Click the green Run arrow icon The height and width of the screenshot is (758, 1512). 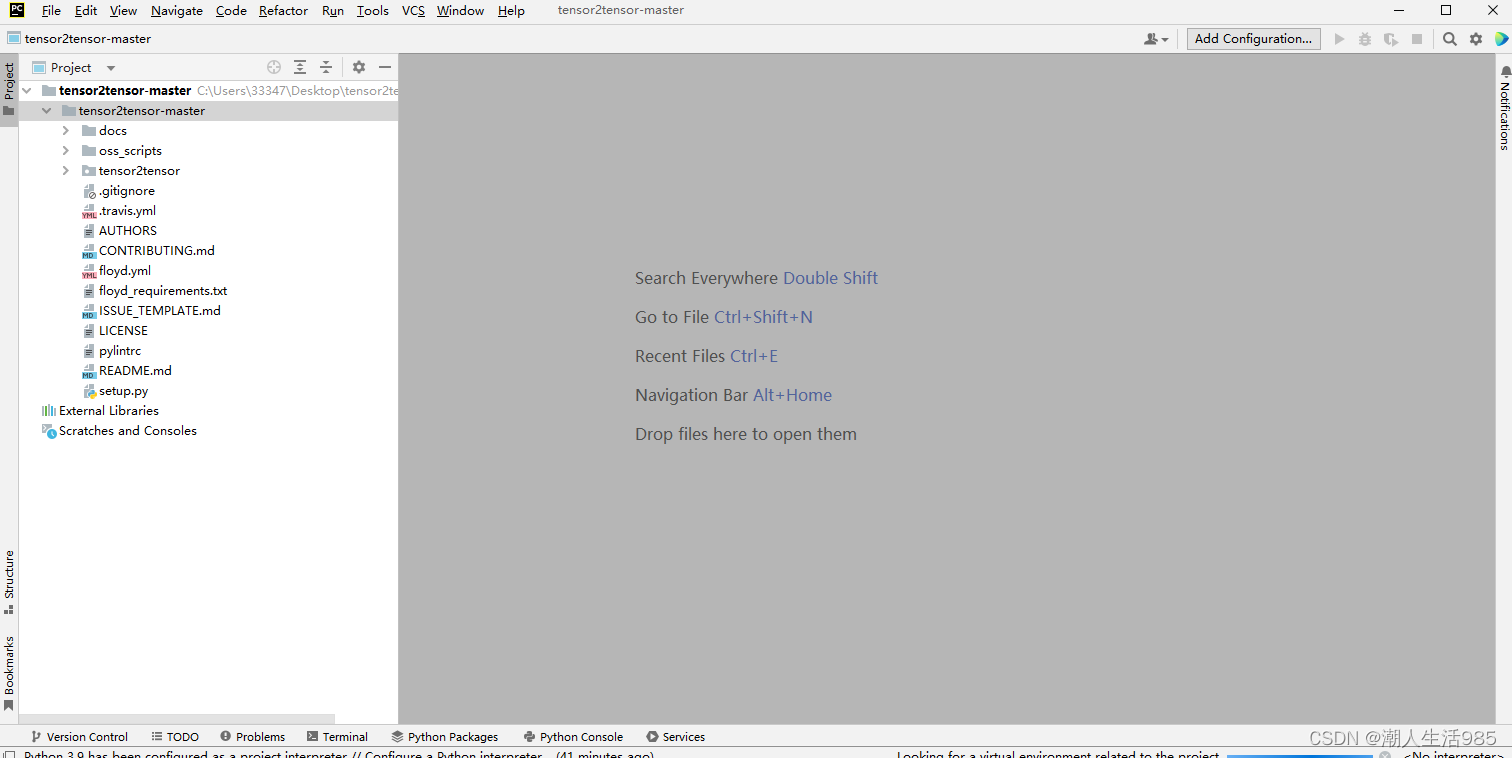click(x=1340, y=39)
